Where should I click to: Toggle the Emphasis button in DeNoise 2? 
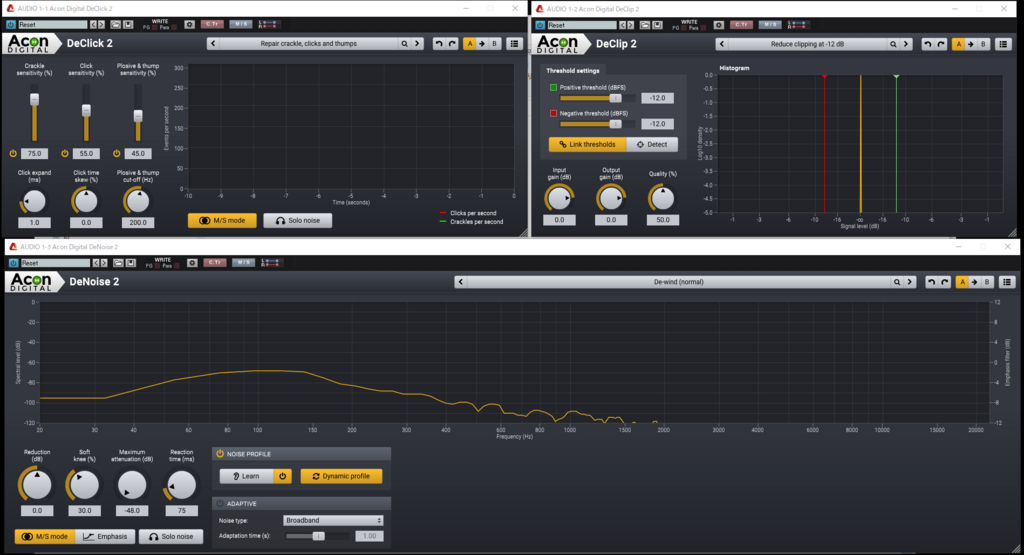(x=105, y=537)
